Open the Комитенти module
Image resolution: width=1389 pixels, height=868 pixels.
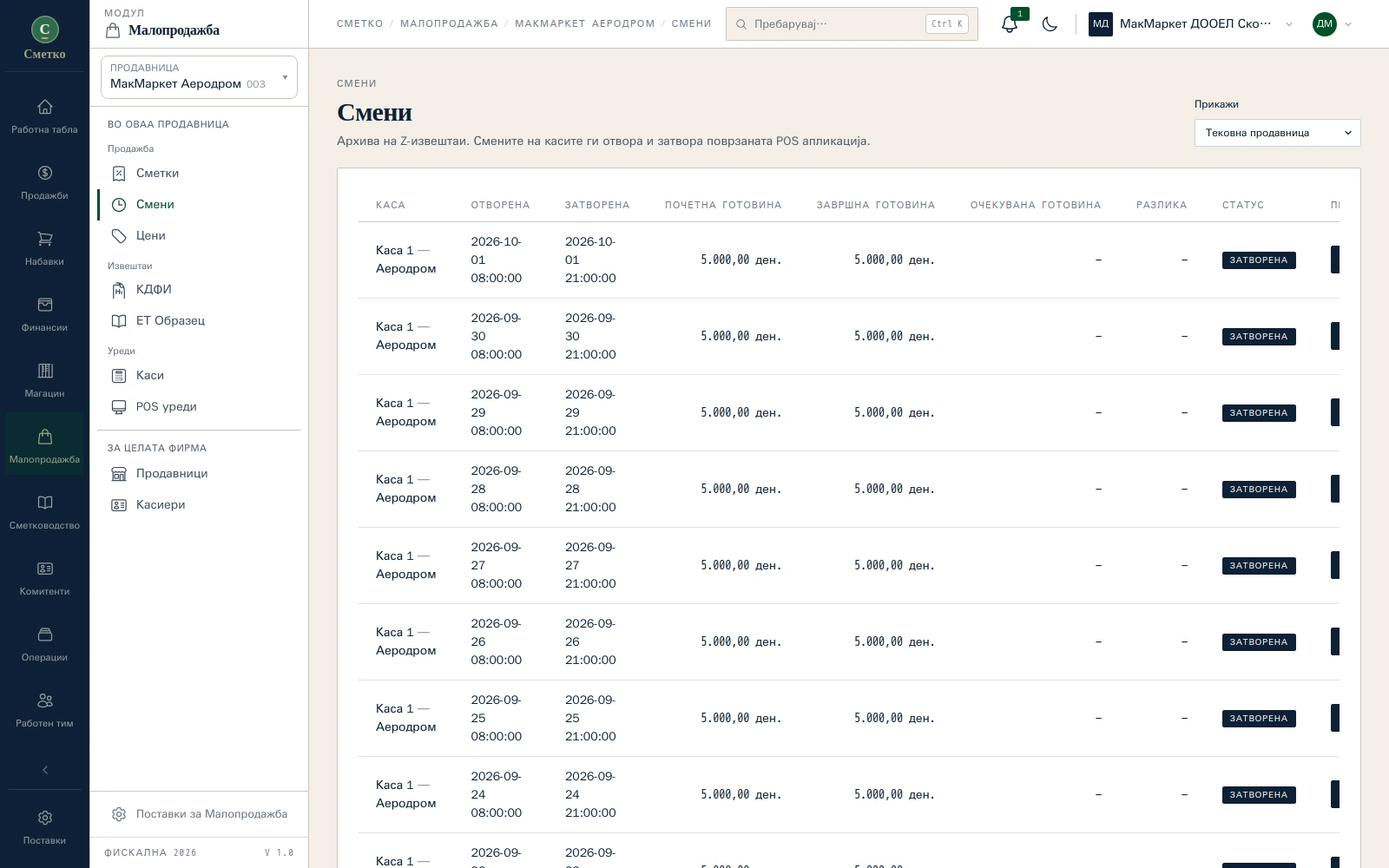pos(44,579)
